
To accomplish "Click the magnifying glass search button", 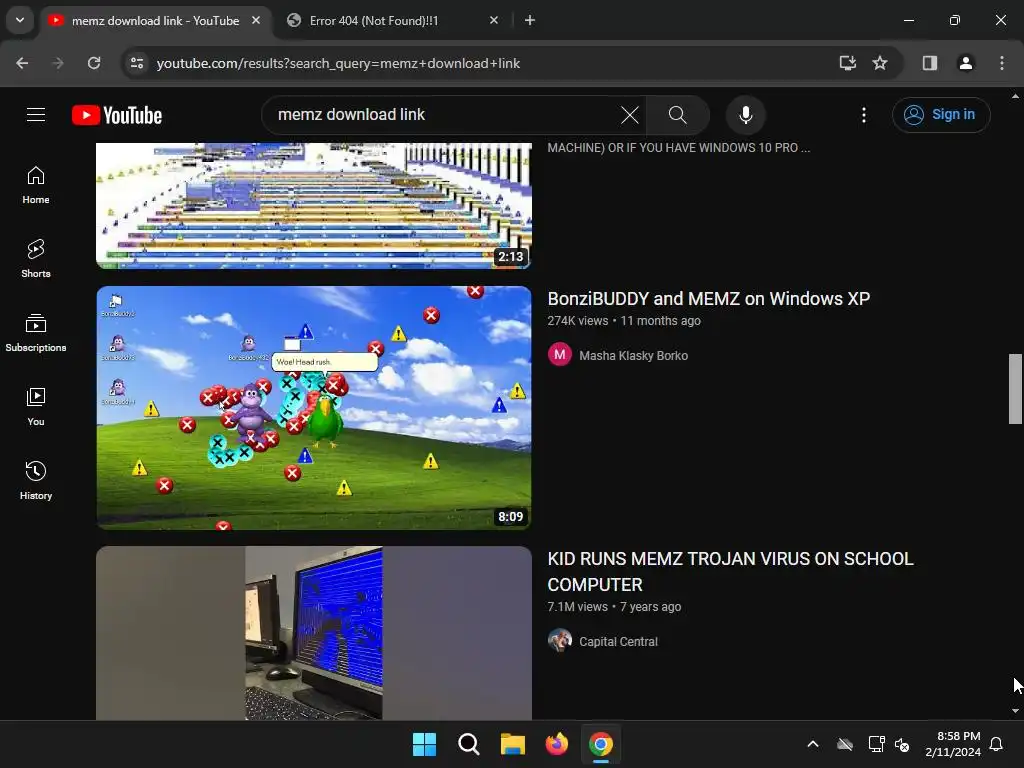I will pyautogui.click(x=678, y=115).
